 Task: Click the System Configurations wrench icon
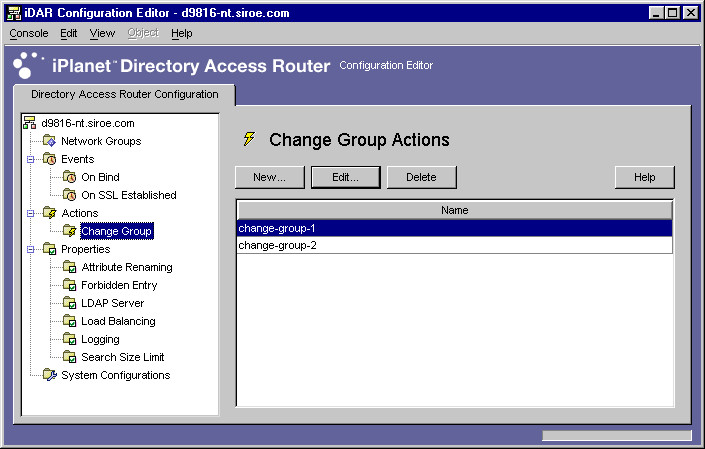click(50, 374)
